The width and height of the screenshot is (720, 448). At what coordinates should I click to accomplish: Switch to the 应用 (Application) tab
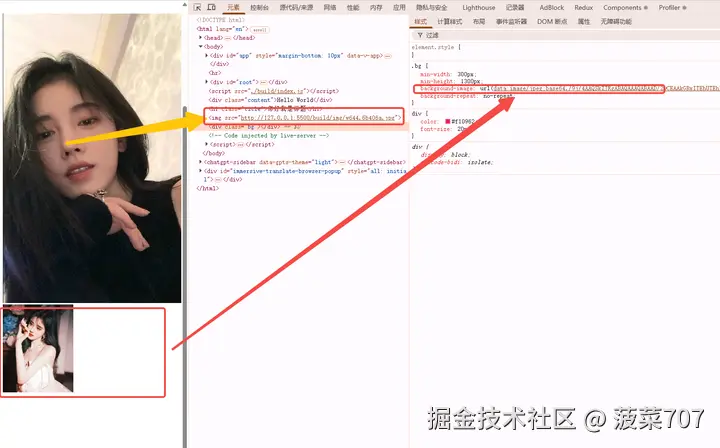coord(399,8)
